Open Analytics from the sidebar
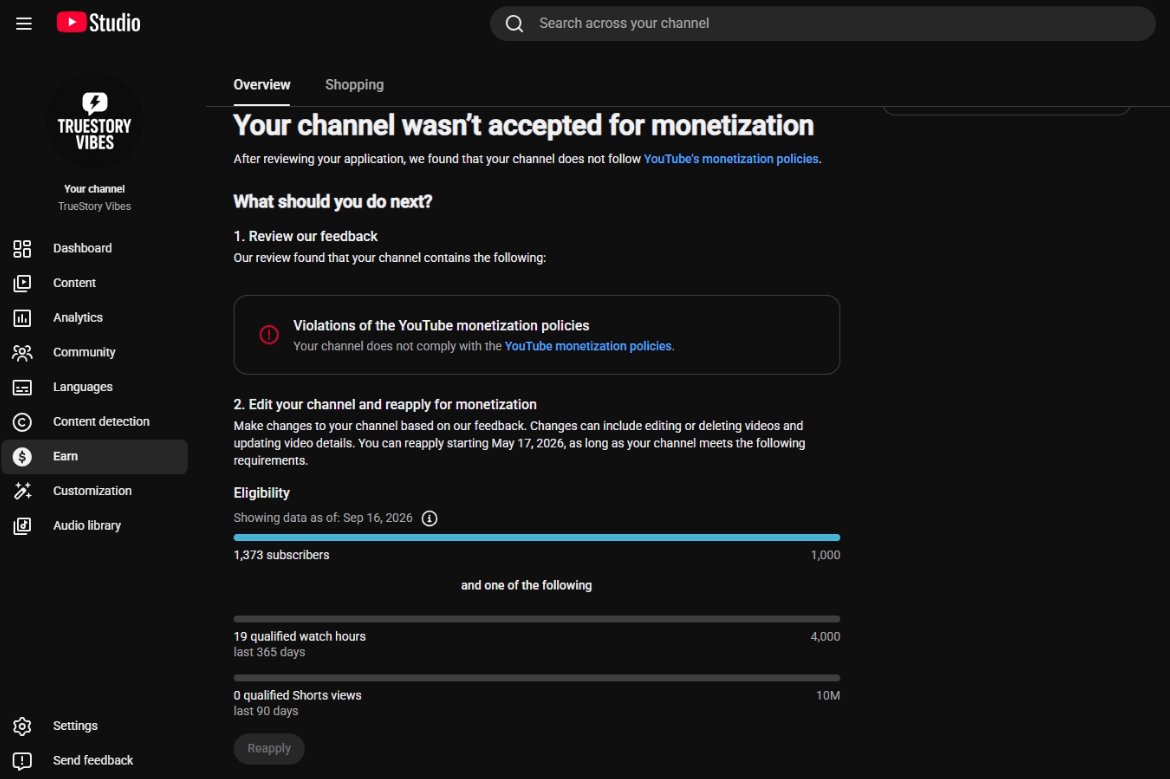1170x779 pixels. point(95,318)
